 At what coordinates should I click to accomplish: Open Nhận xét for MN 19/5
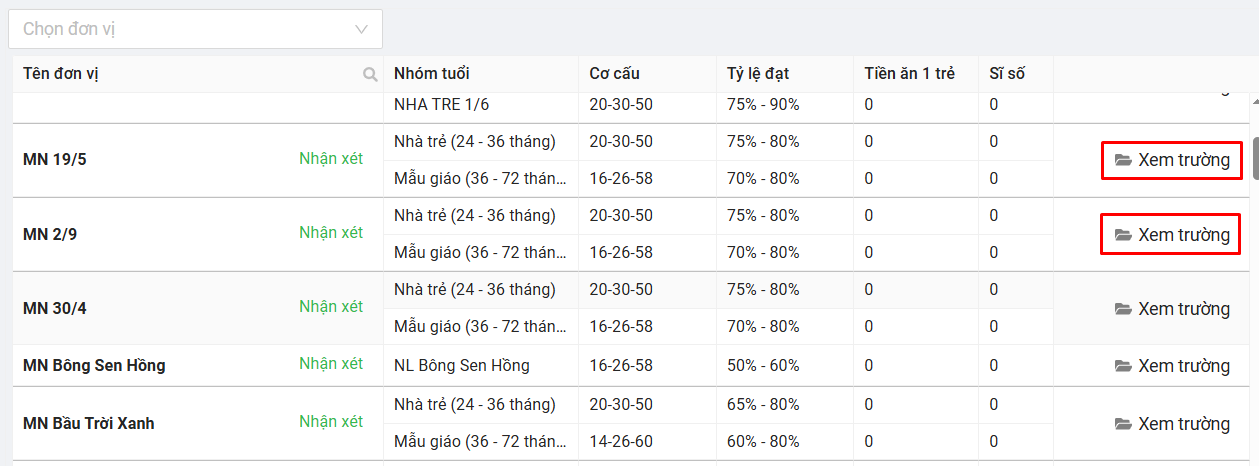[331, 158]
